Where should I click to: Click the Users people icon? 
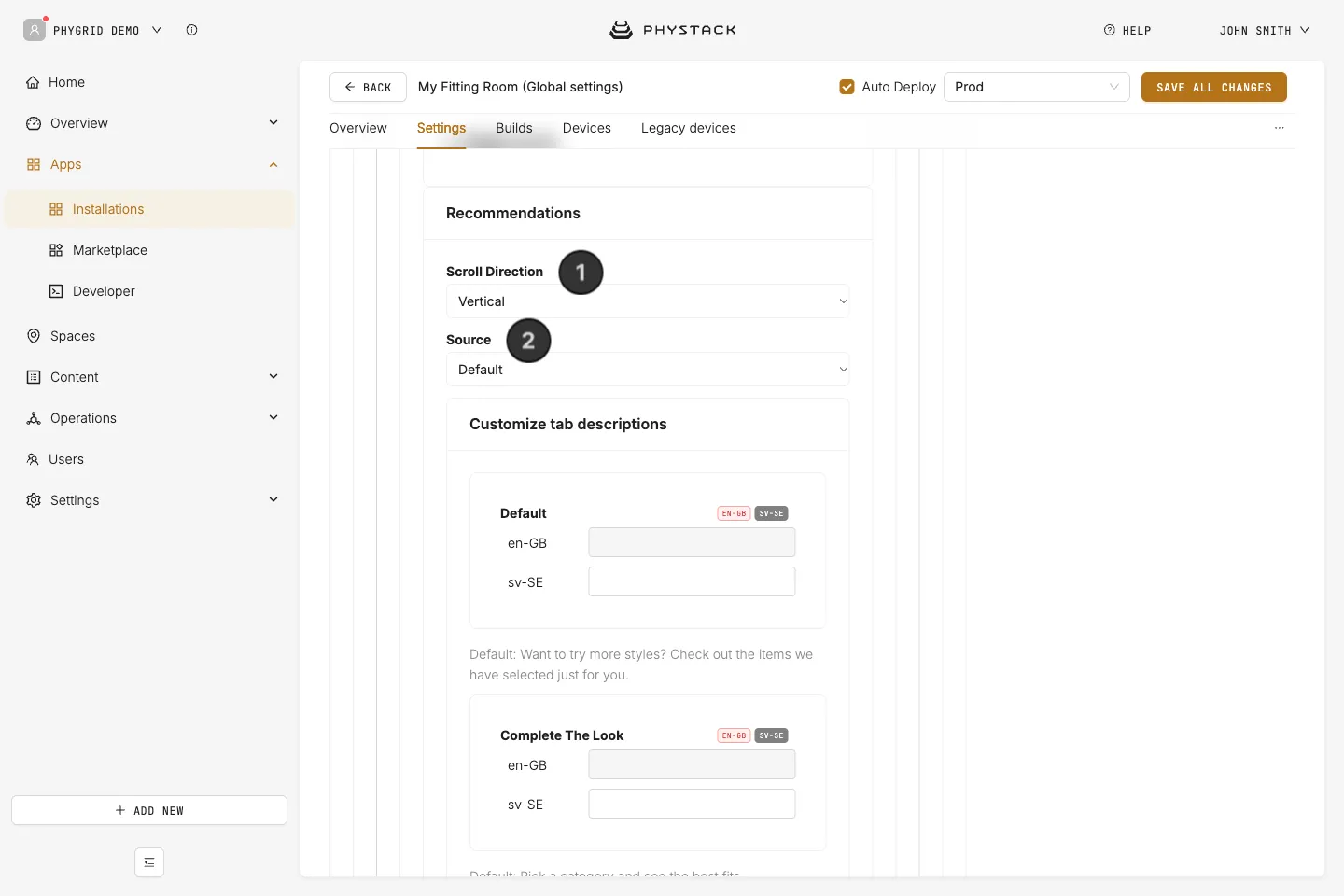33,459
